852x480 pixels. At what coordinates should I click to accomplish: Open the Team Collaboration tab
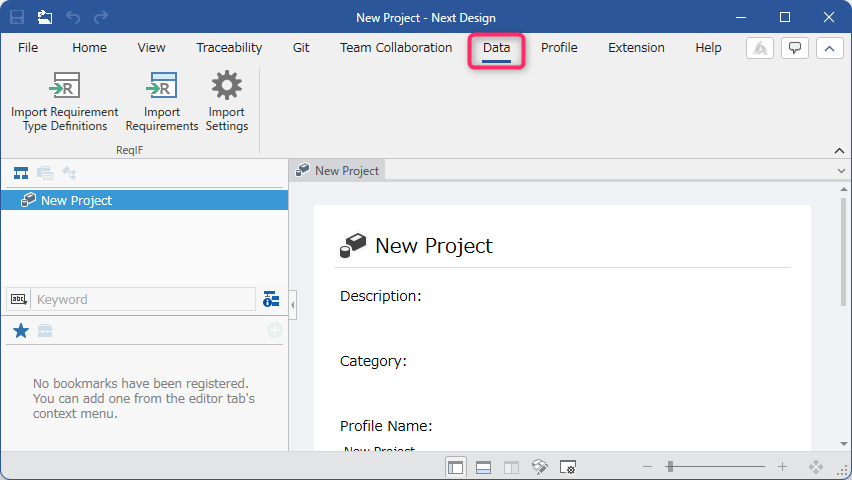point(396,48)
